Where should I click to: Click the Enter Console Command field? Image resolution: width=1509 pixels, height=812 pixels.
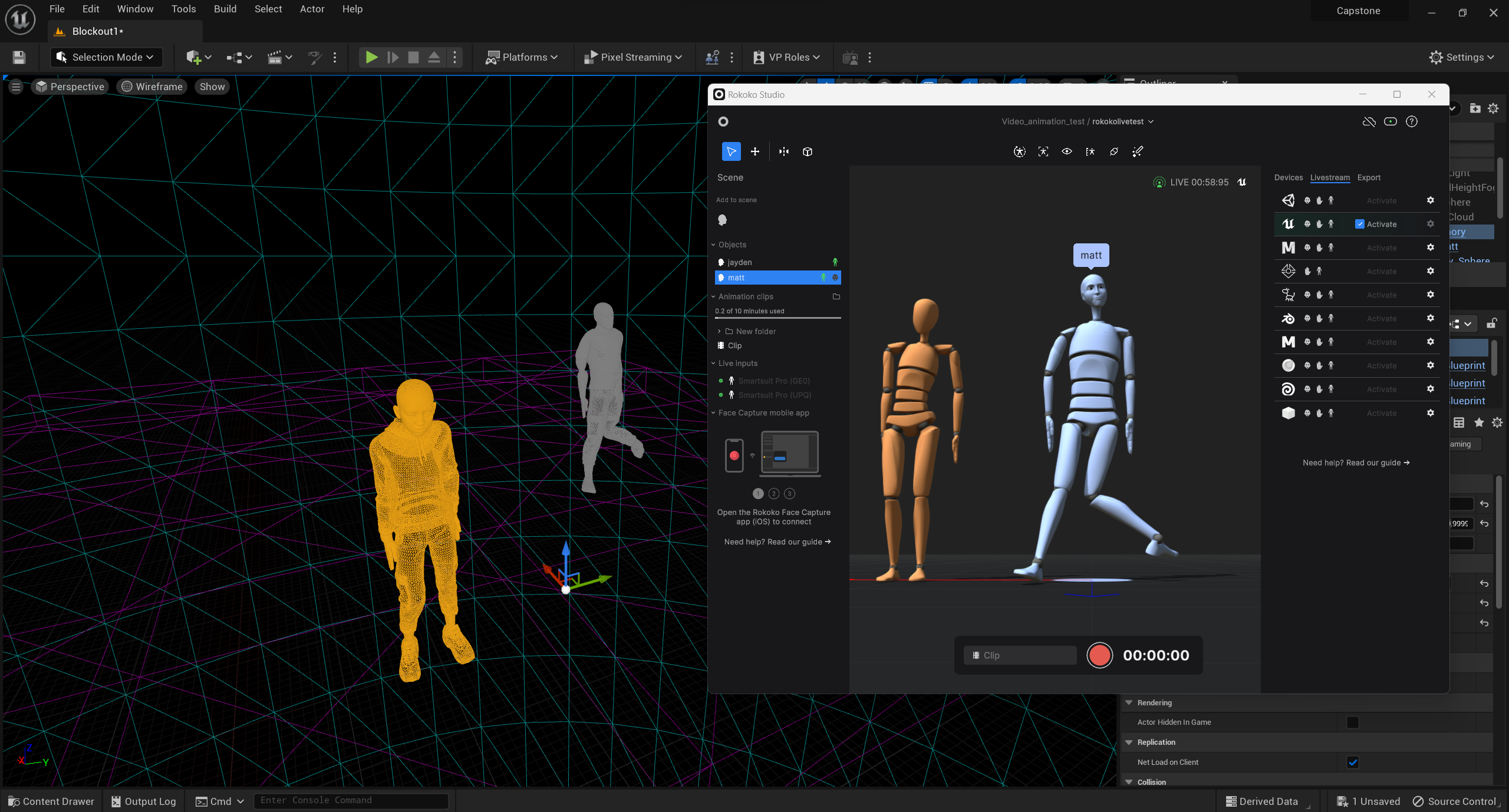351,800
